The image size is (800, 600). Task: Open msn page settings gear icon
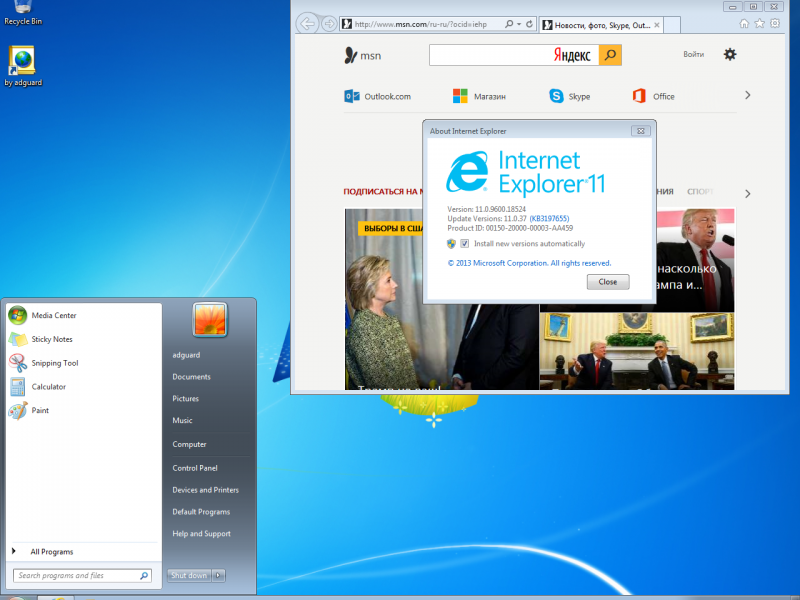(730, 54)
